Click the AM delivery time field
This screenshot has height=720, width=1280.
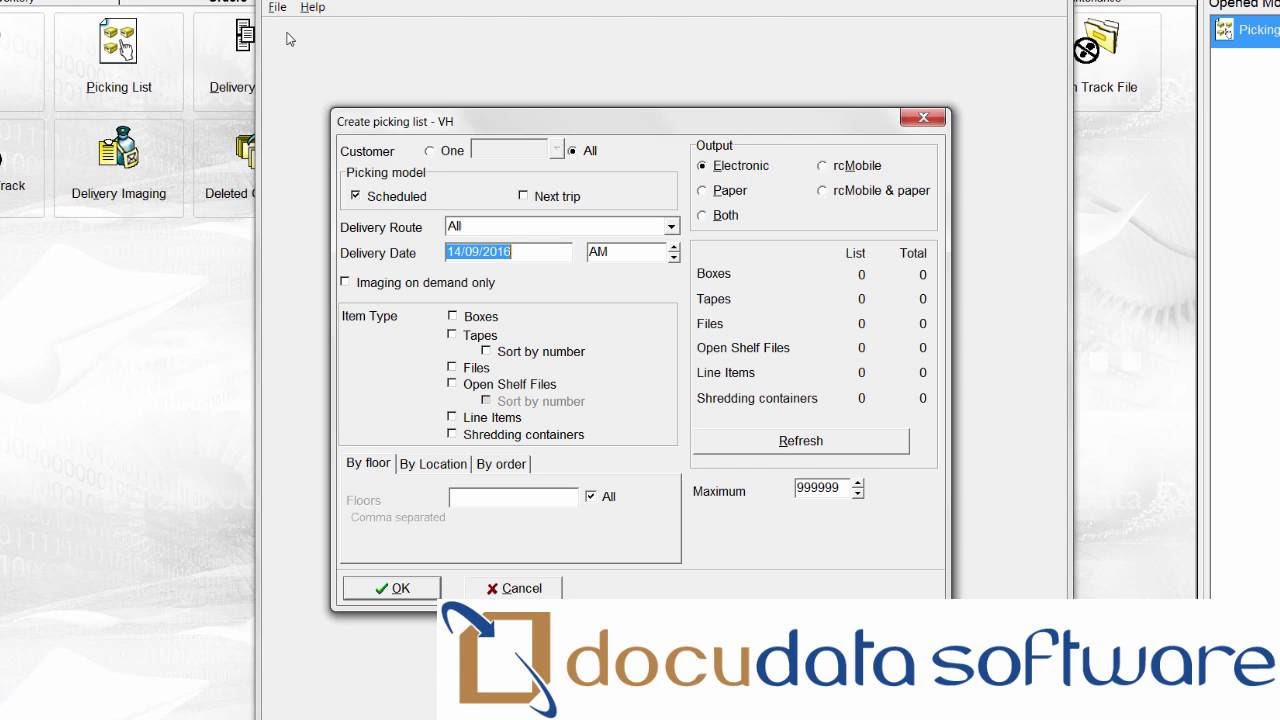[626, 252]
